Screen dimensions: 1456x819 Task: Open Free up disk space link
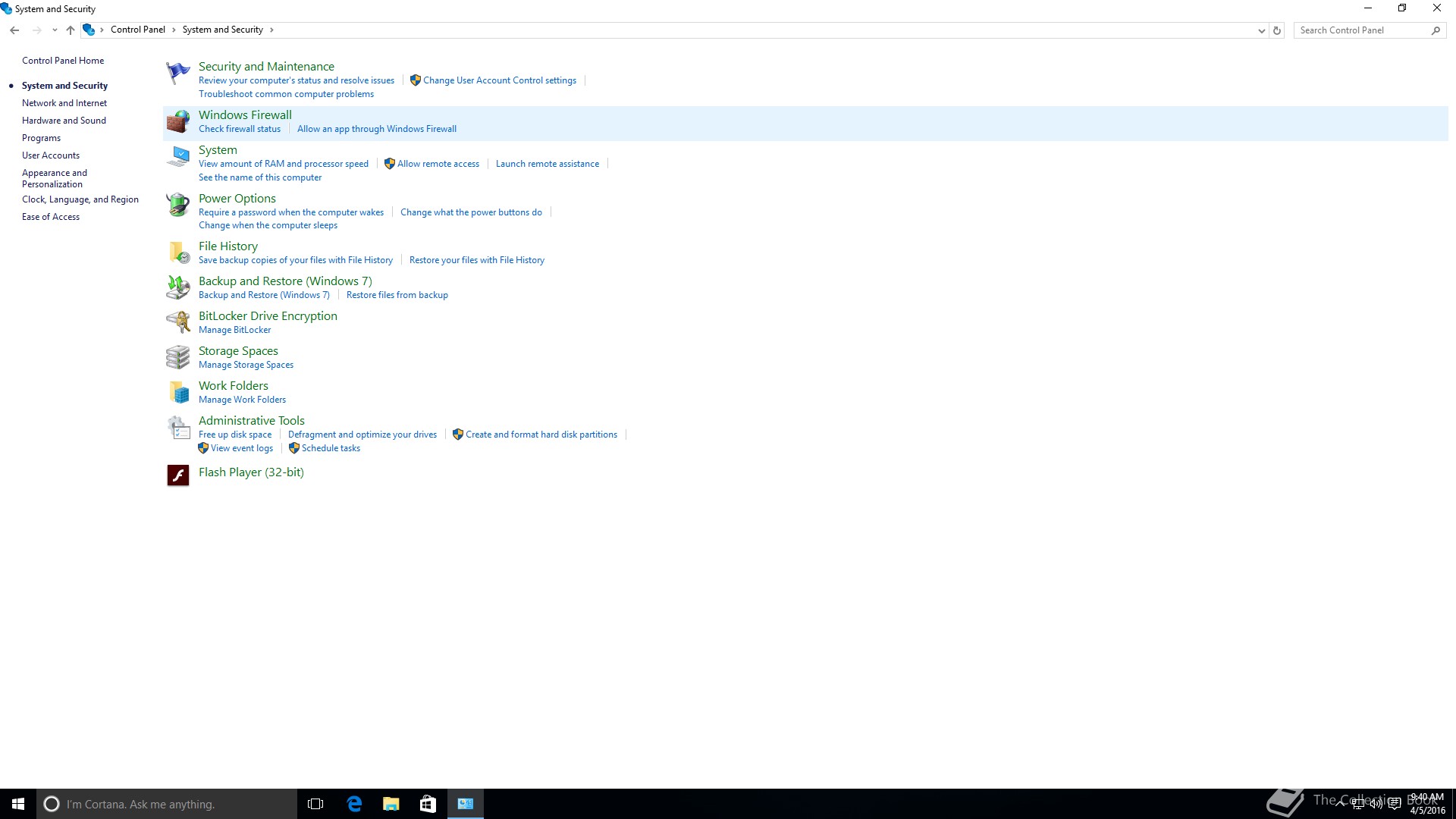tap(235, 435)
